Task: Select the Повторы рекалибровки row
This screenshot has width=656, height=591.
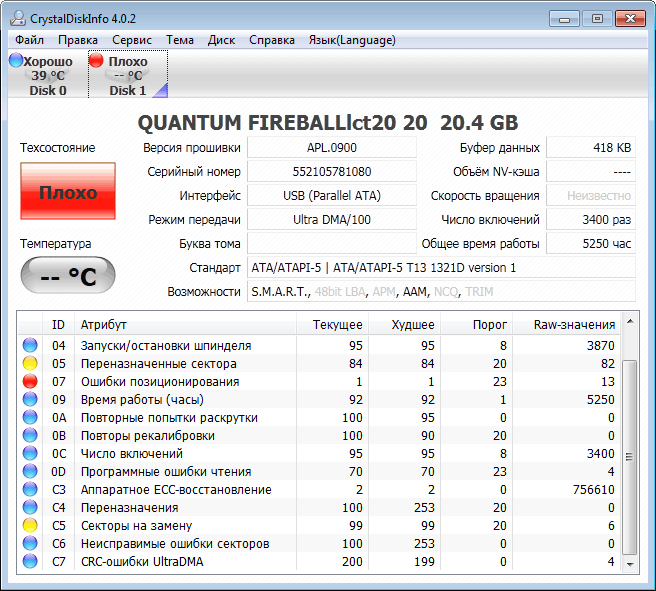Action: tap(319, 435)
